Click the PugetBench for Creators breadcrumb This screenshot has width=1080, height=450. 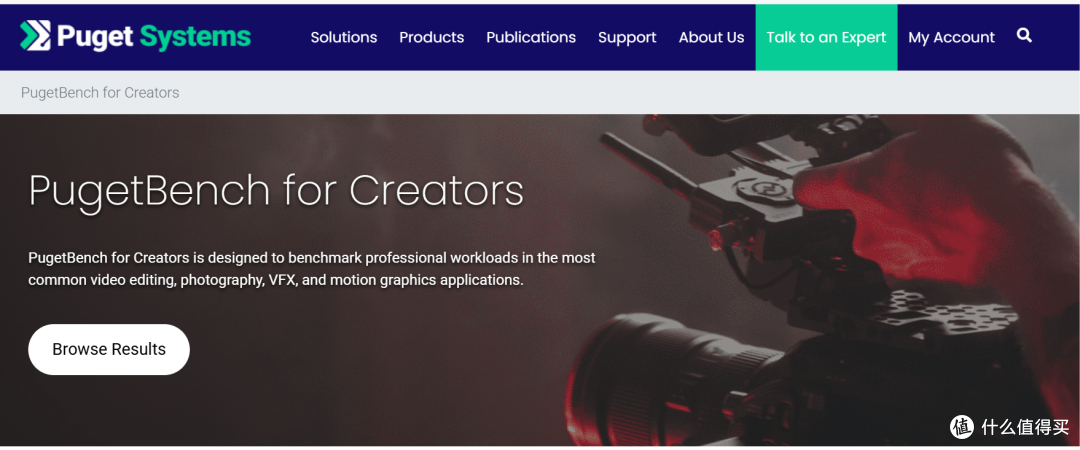point(100,92)
